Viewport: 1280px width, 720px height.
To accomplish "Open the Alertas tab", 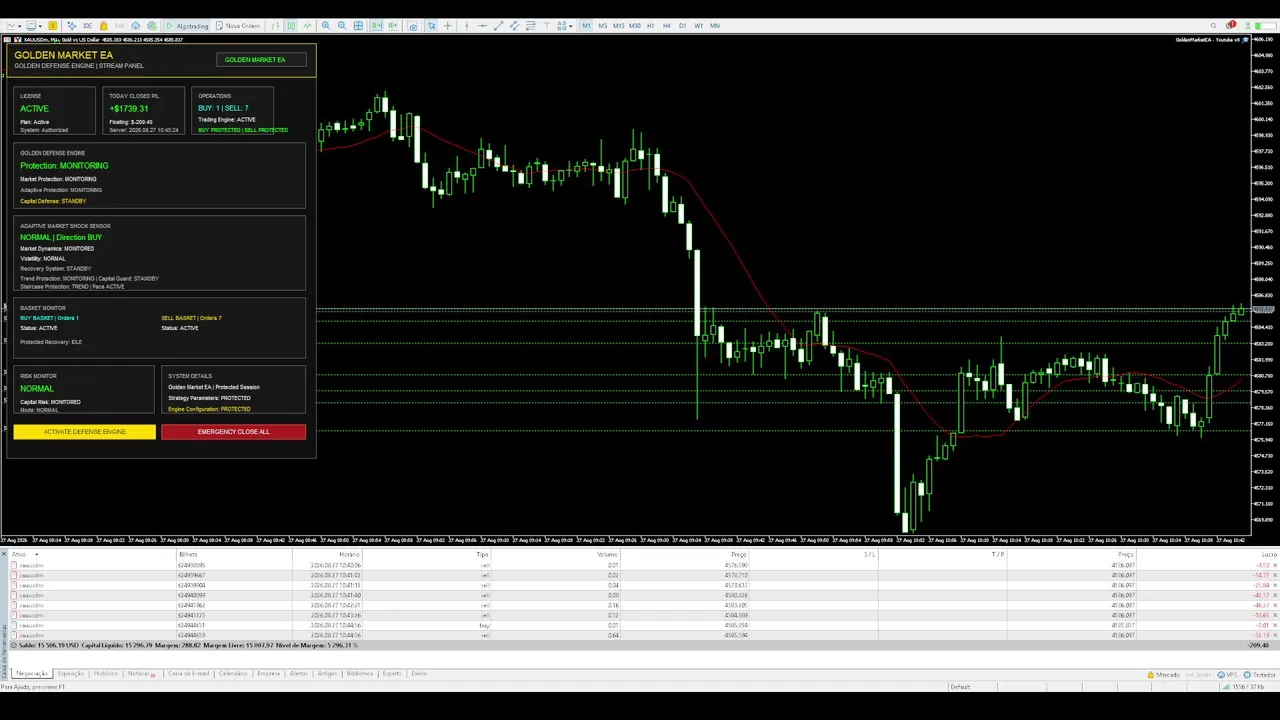I will point(299,673).
